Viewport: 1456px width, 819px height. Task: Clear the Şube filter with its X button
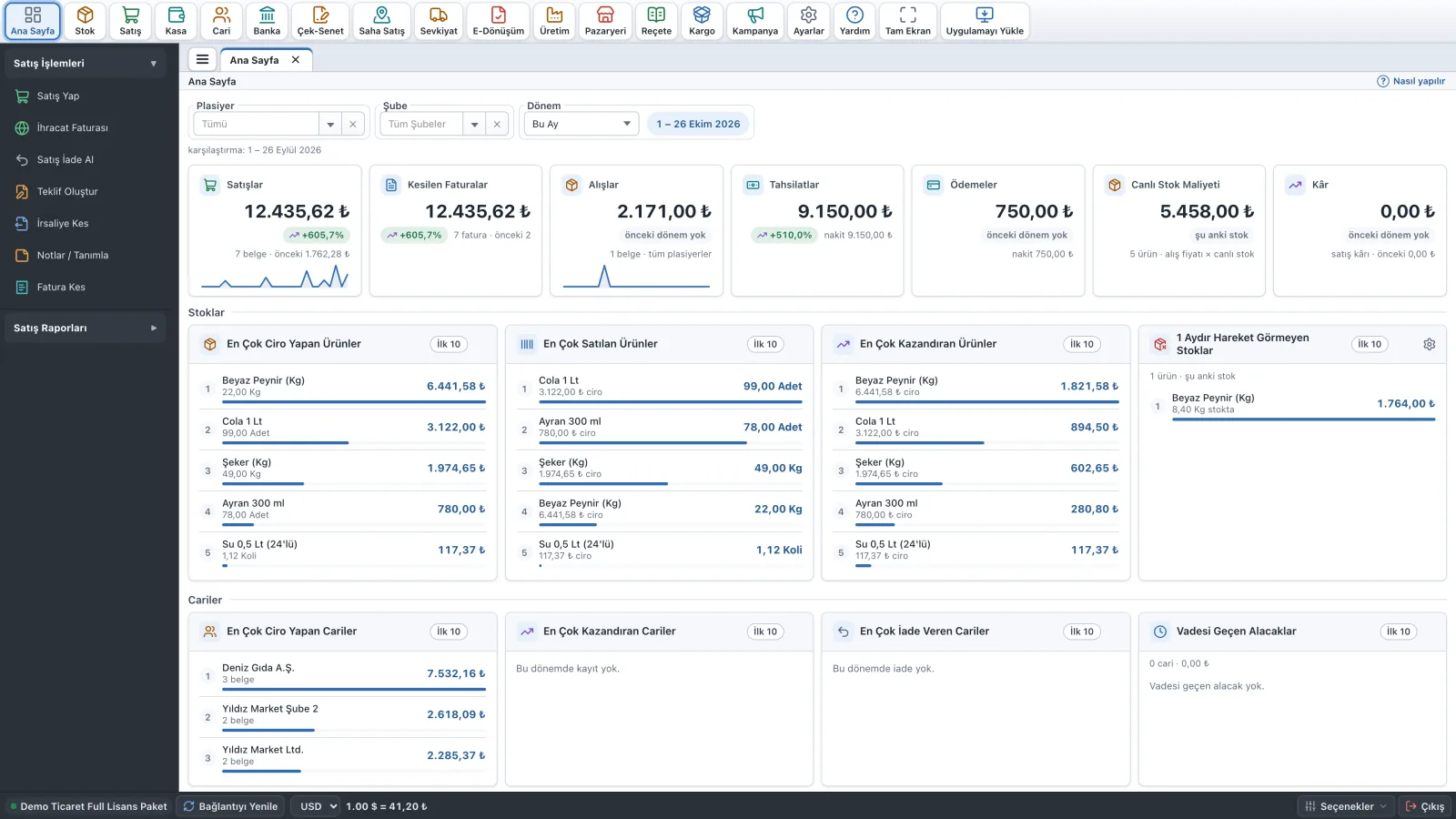(497, 124)
